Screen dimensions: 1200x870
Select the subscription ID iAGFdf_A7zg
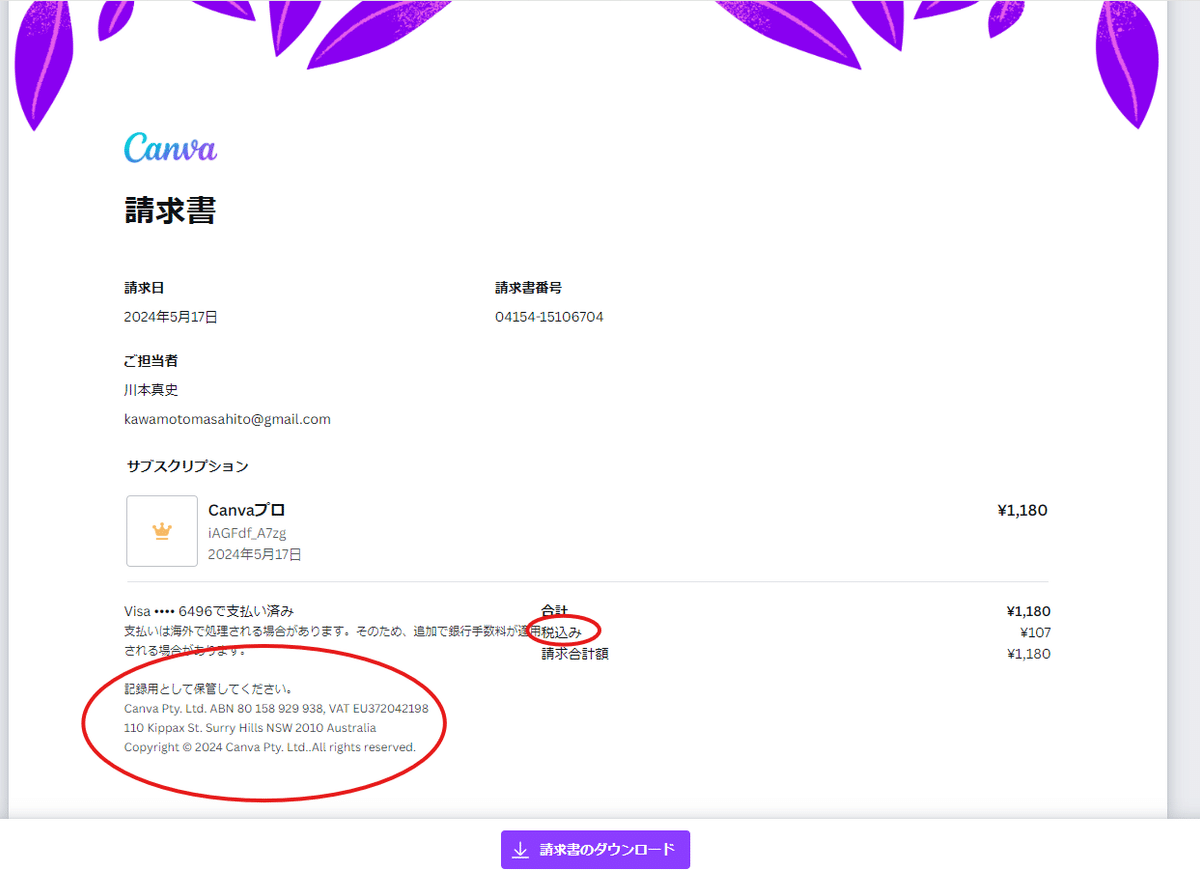247,533
